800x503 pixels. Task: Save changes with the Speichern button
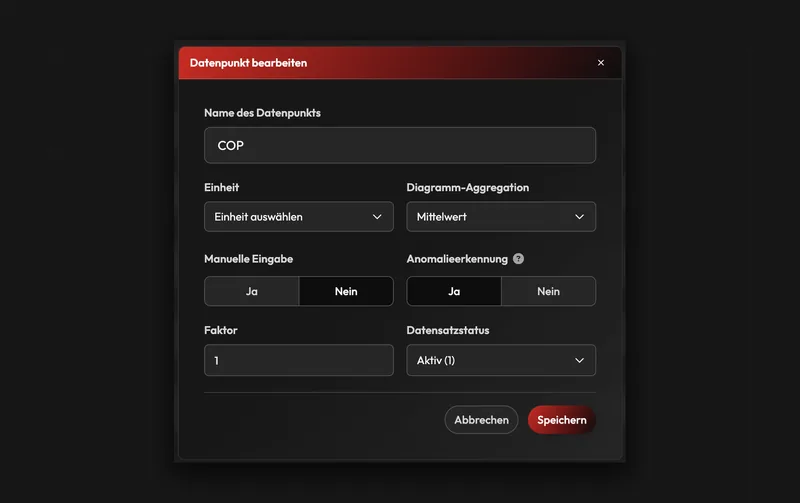coord(562,420)
